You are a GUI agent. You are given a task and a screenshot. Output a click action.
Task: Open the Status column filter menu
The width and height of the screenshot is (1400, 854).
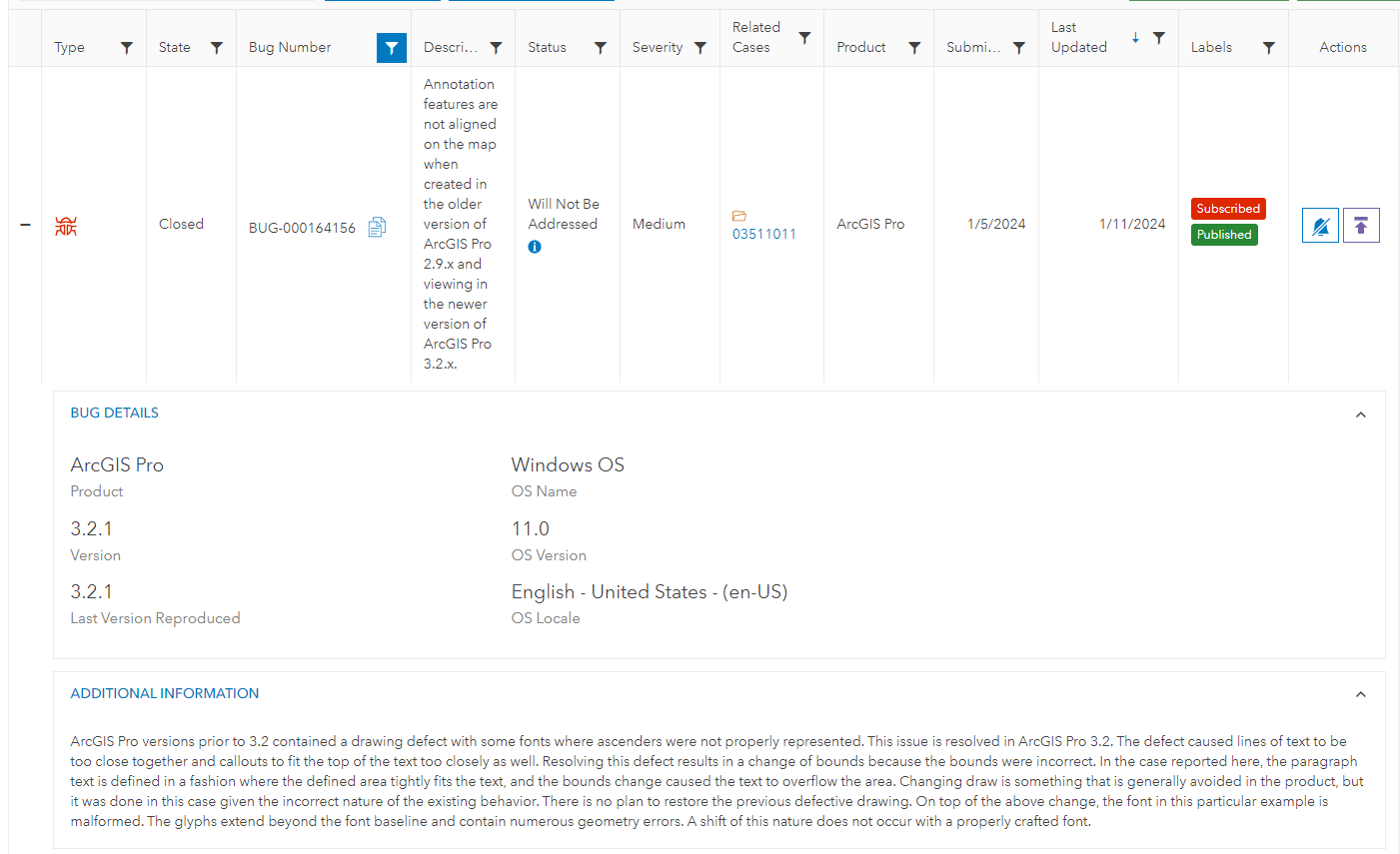pyautogui.click(x=601, y=47)
